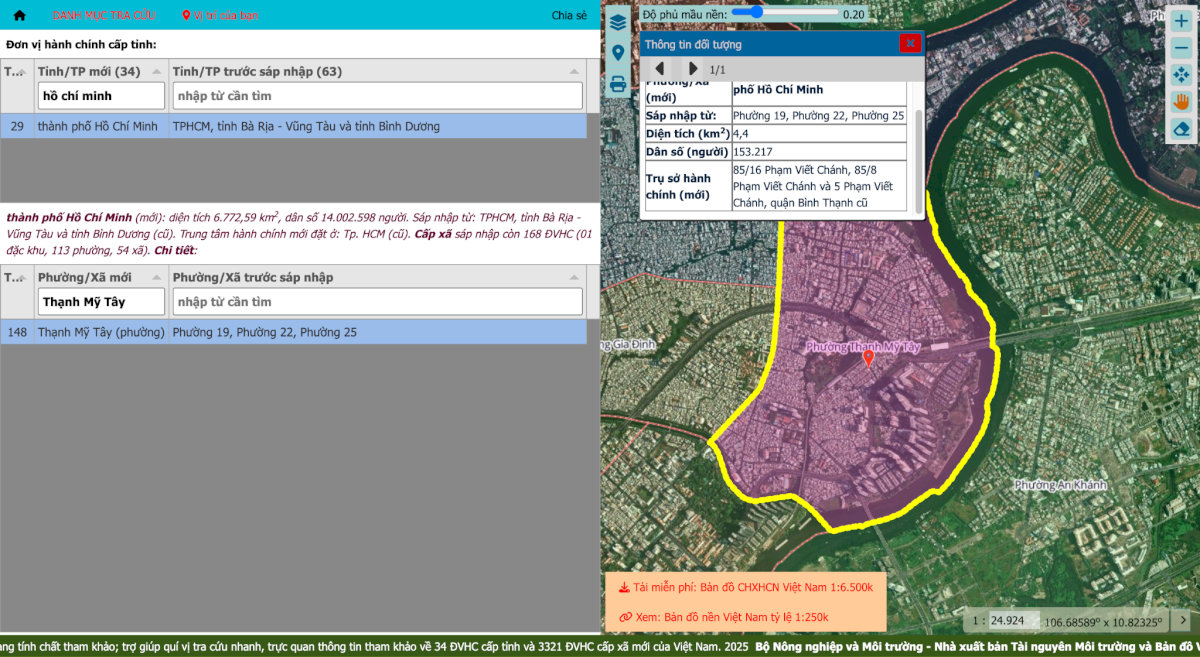Print the map with printer icon
This screenshot has width=1200, height=657.
tap(618, 85)
